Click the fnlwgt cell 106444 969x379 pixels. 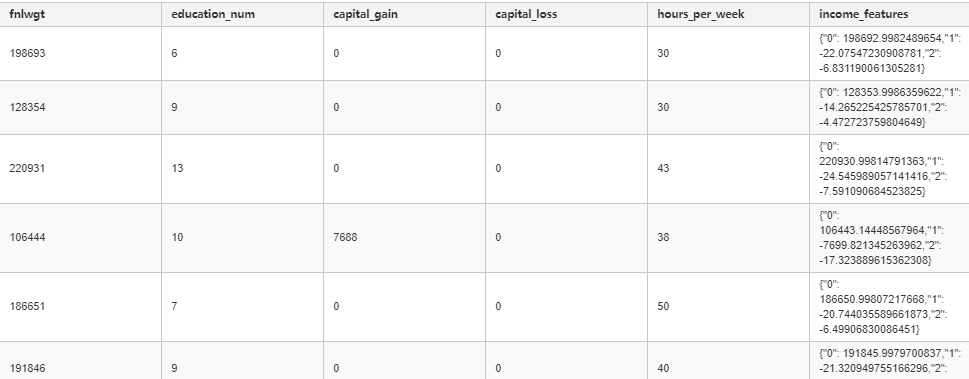27,238
